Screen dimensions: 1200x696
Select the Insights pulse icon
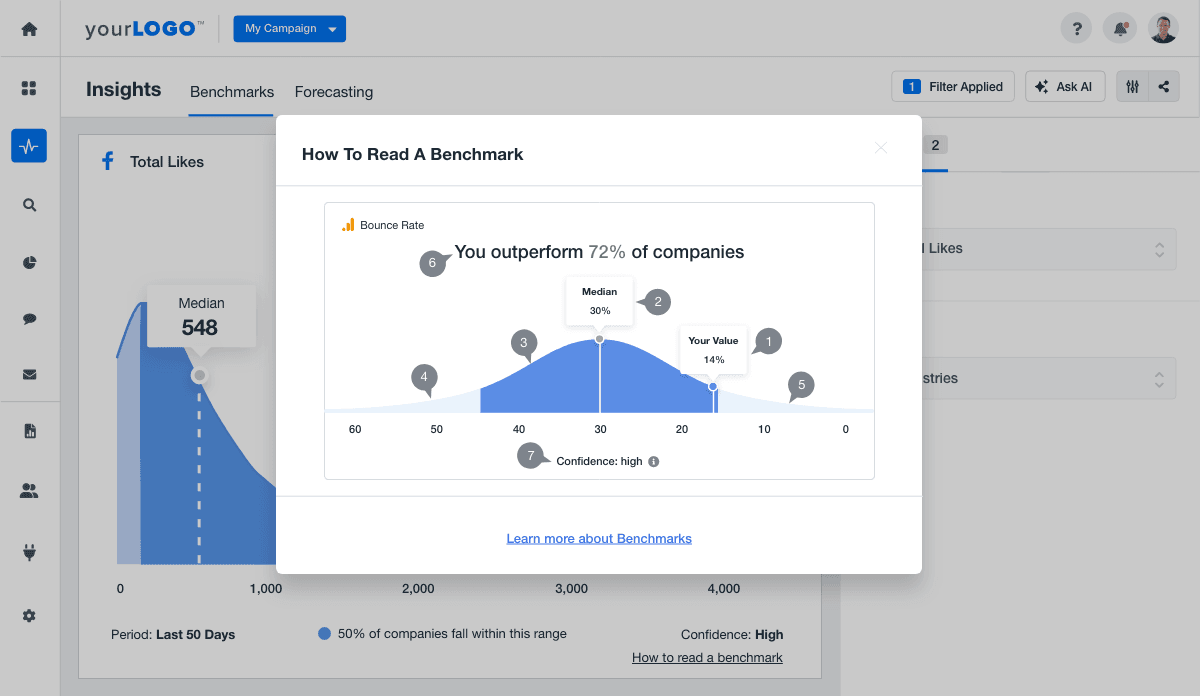[x=29, y=146]
